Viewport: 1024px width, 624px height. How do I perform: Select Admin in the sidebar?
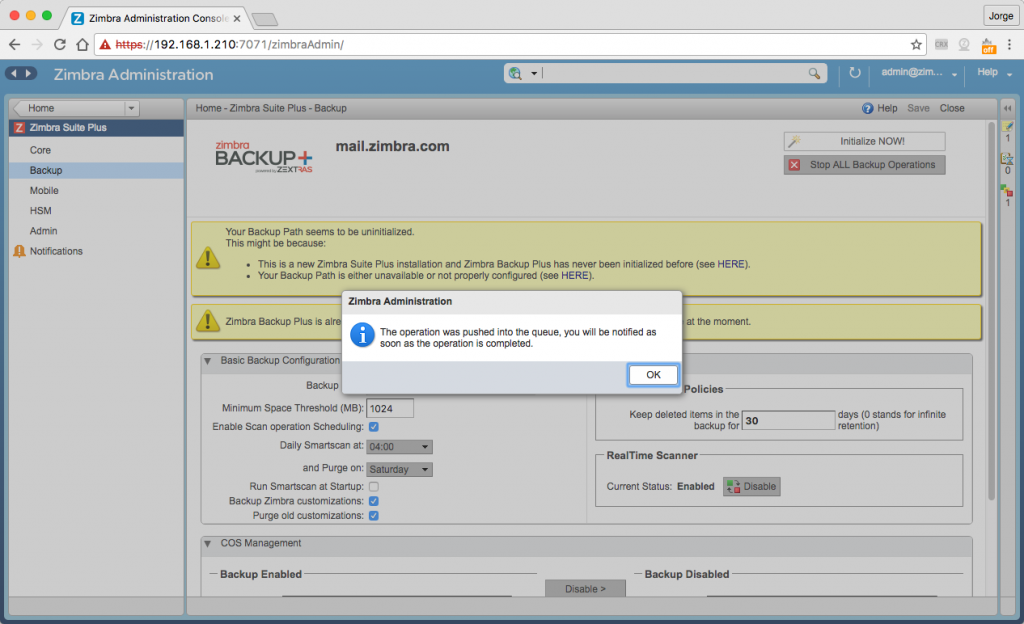click(96, 231)
